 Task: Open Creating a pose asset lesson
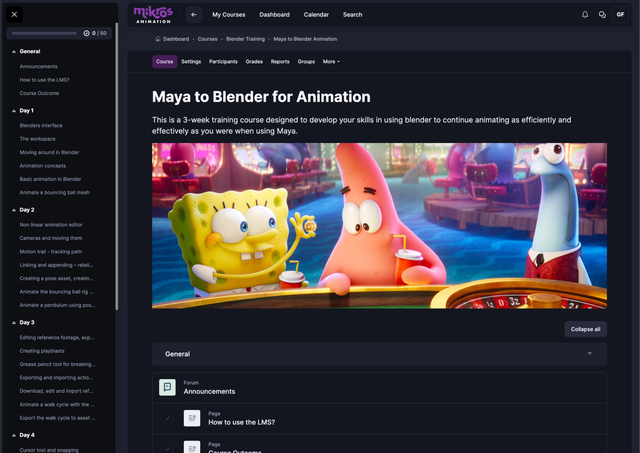[56, 279]
